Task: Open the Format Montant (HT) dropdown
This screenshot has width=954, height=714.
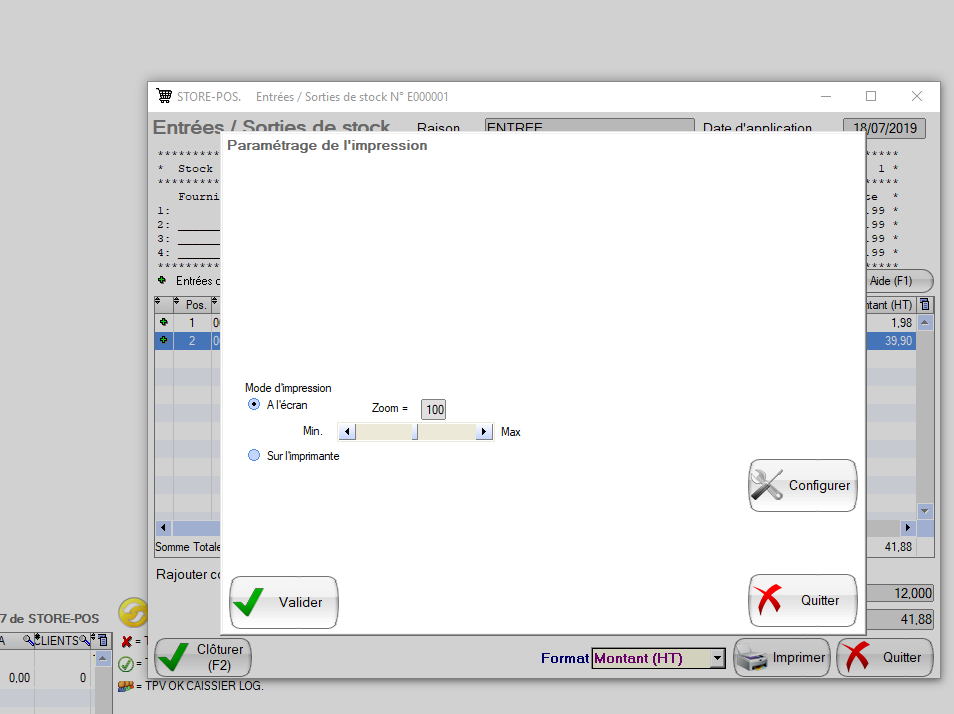Action: (x=717, y=658)
